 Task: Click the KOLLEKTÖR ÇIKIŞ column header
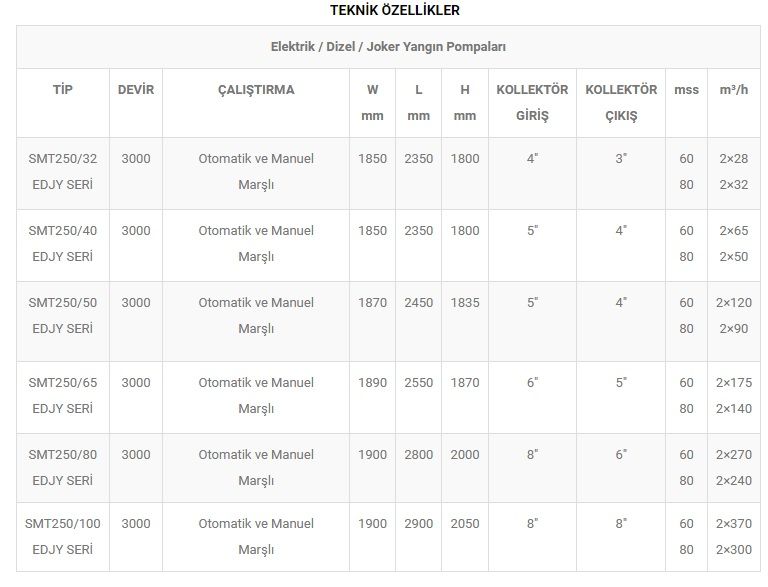coord(621,102)
